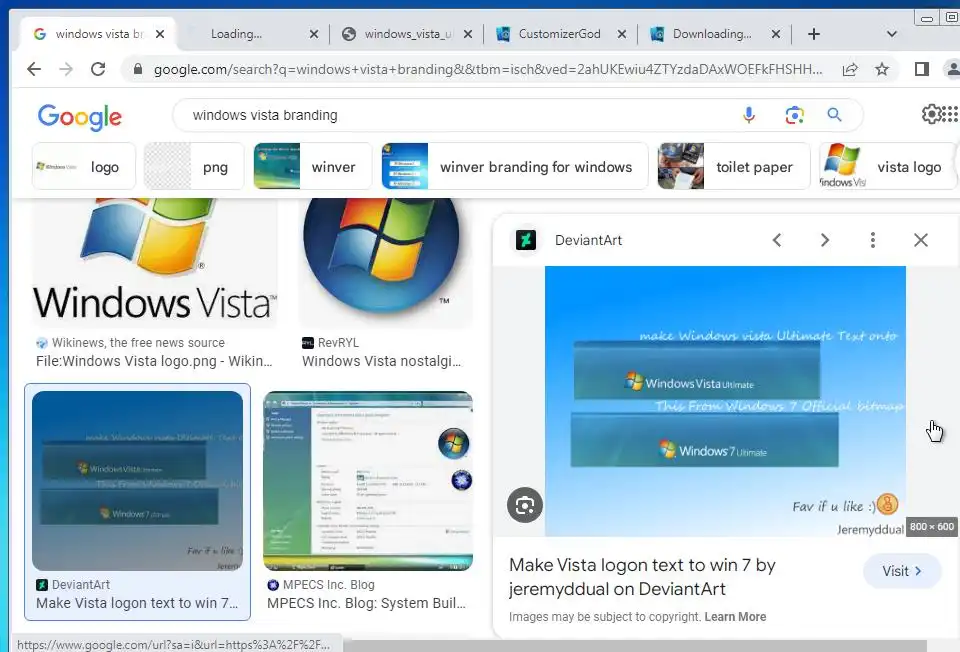Open the Windows Vista logo Wikinews thumbnail
Image resolution: width=960 pixels, height=652 pixels.
pyautogui.click(x=155, y=263)
